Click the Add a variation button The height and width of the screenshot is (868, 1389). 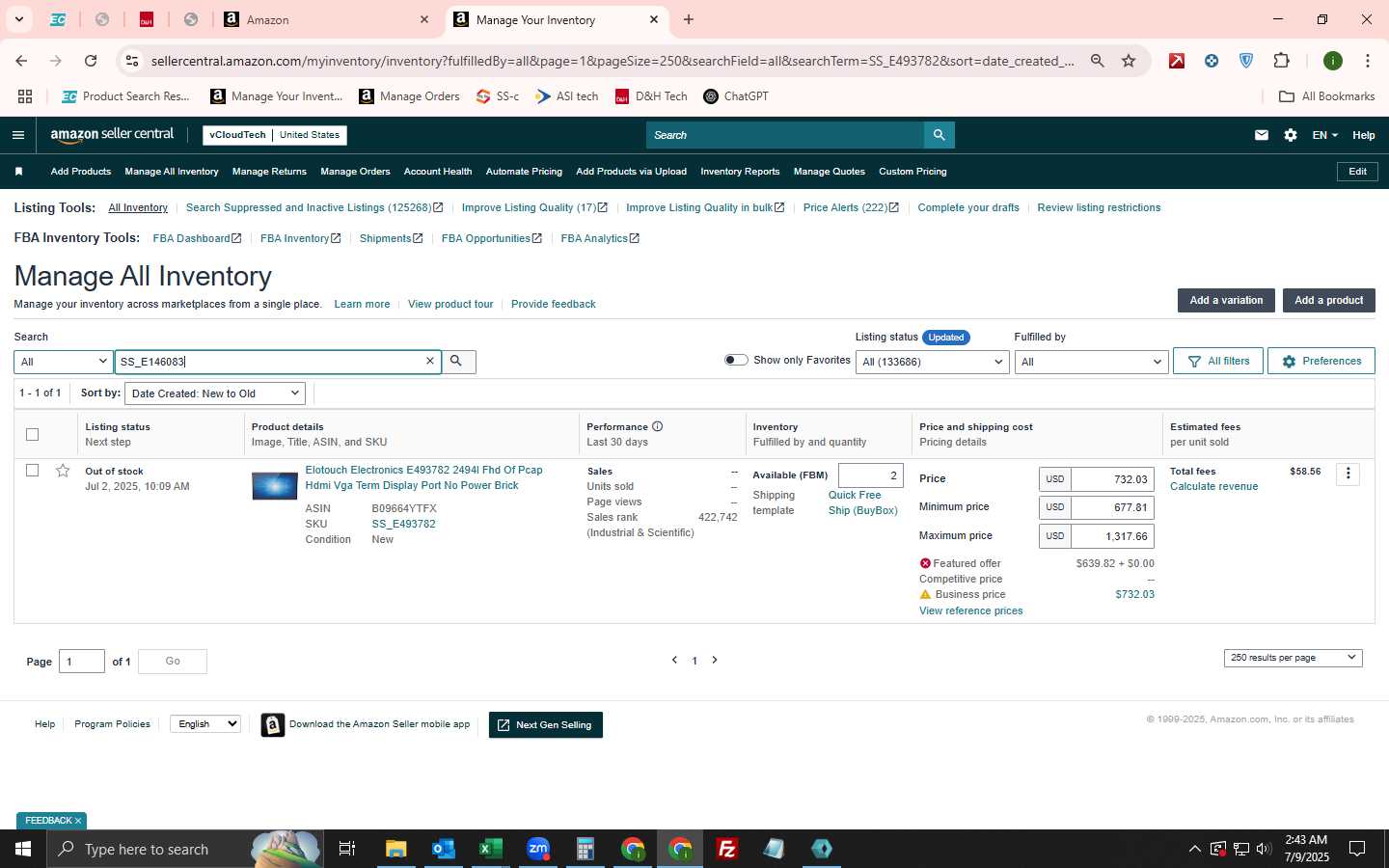click(1226, 300)
